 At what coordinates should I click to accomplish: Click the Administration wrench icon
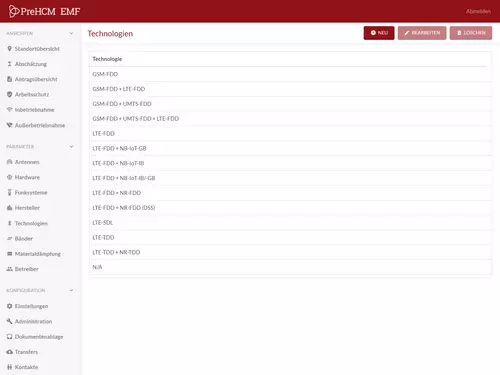coord(9,321)
